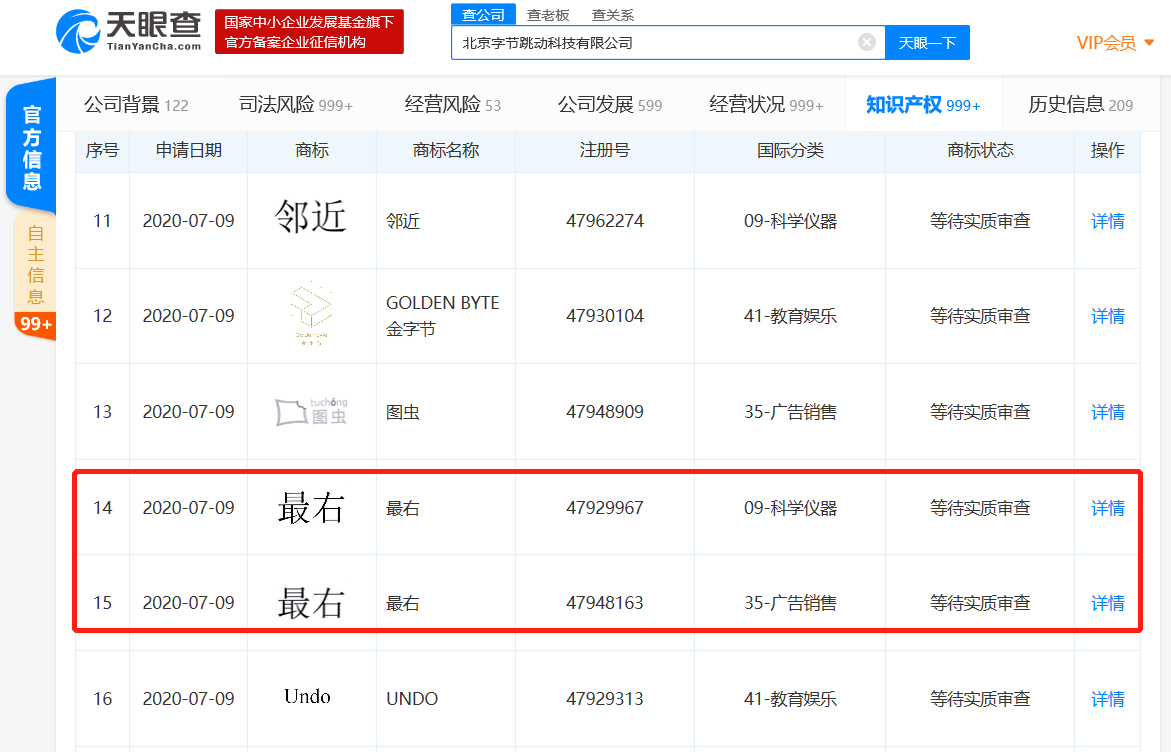Open the 经营风险 tab

point(453,105)
